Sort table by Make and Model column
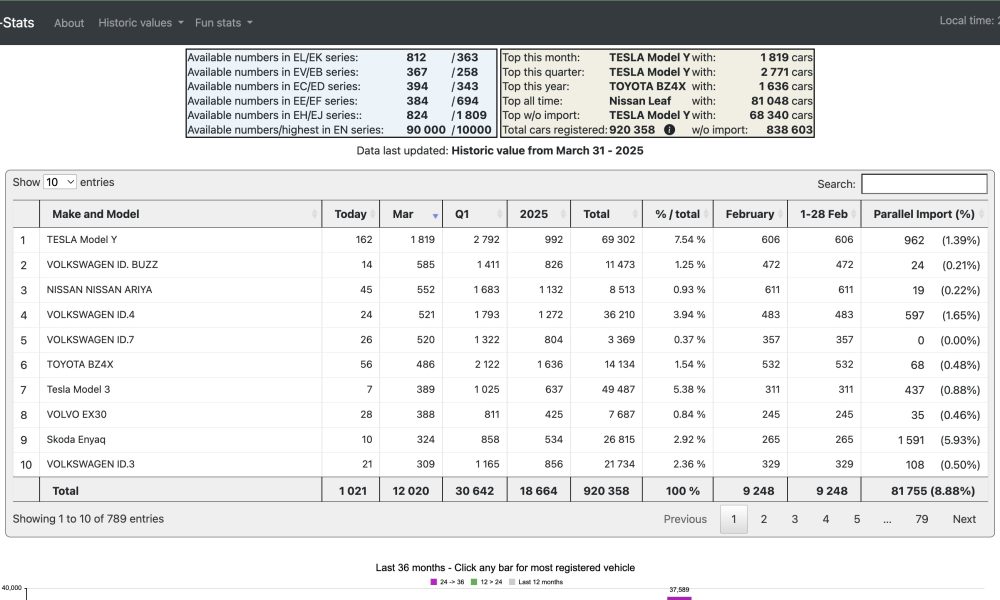 [x=180, y=214]
